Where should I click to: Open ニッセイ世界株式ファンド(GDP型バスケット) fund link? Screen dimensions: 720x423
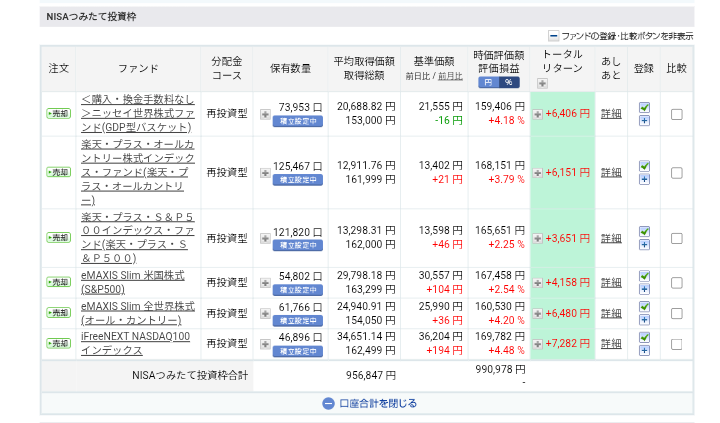pos(138,113)
